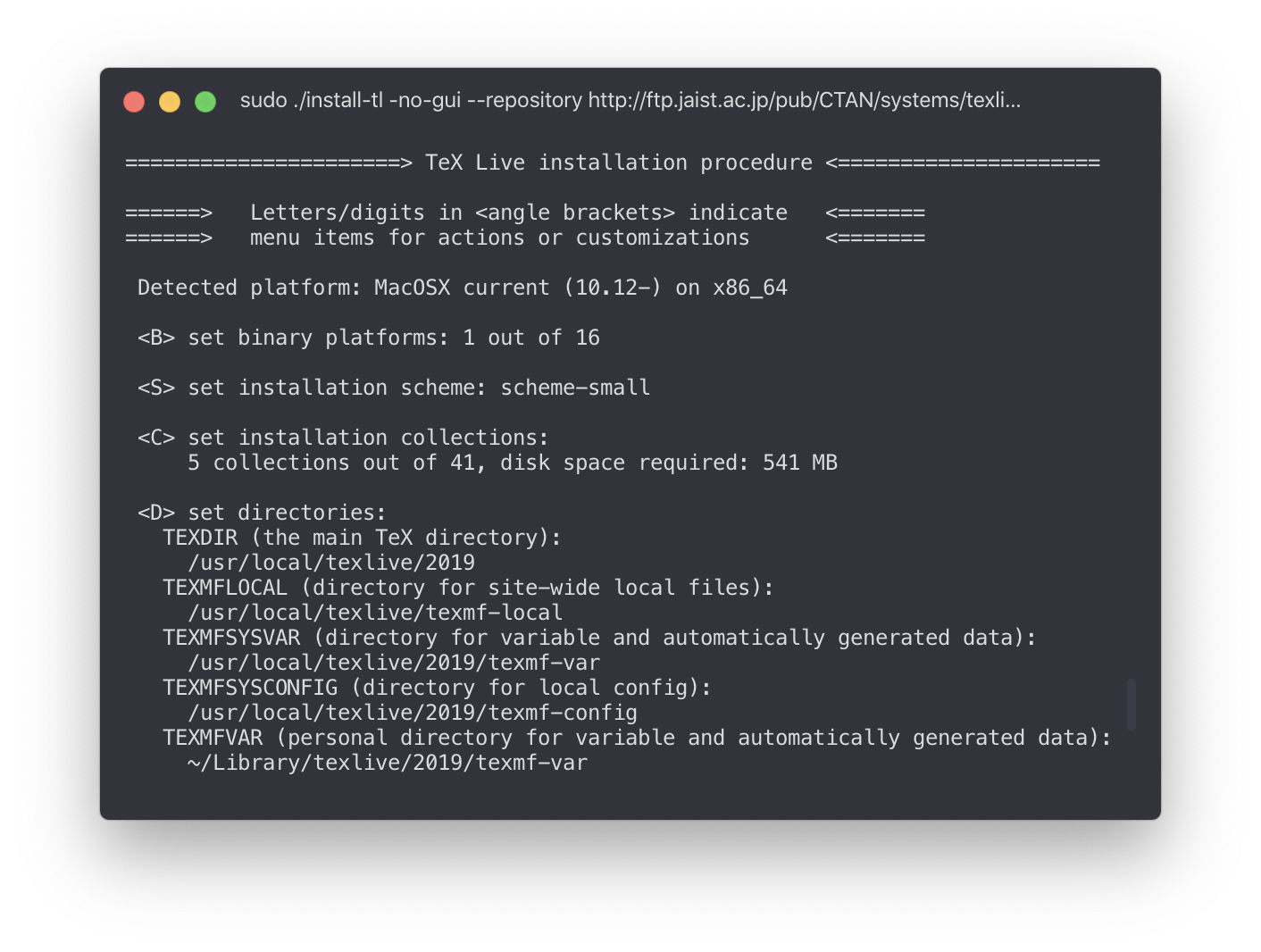Click the green maximize window button

205,102
